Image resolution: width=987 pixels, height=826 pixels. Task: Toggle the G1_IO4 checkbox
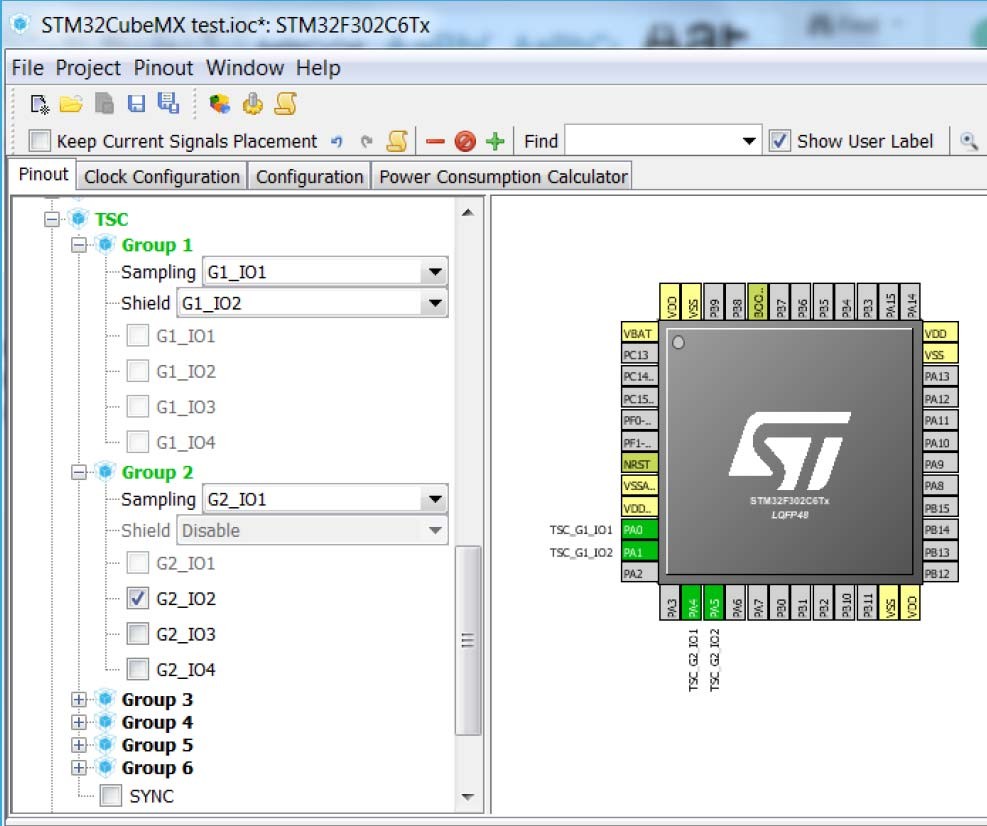pos(137,442)
